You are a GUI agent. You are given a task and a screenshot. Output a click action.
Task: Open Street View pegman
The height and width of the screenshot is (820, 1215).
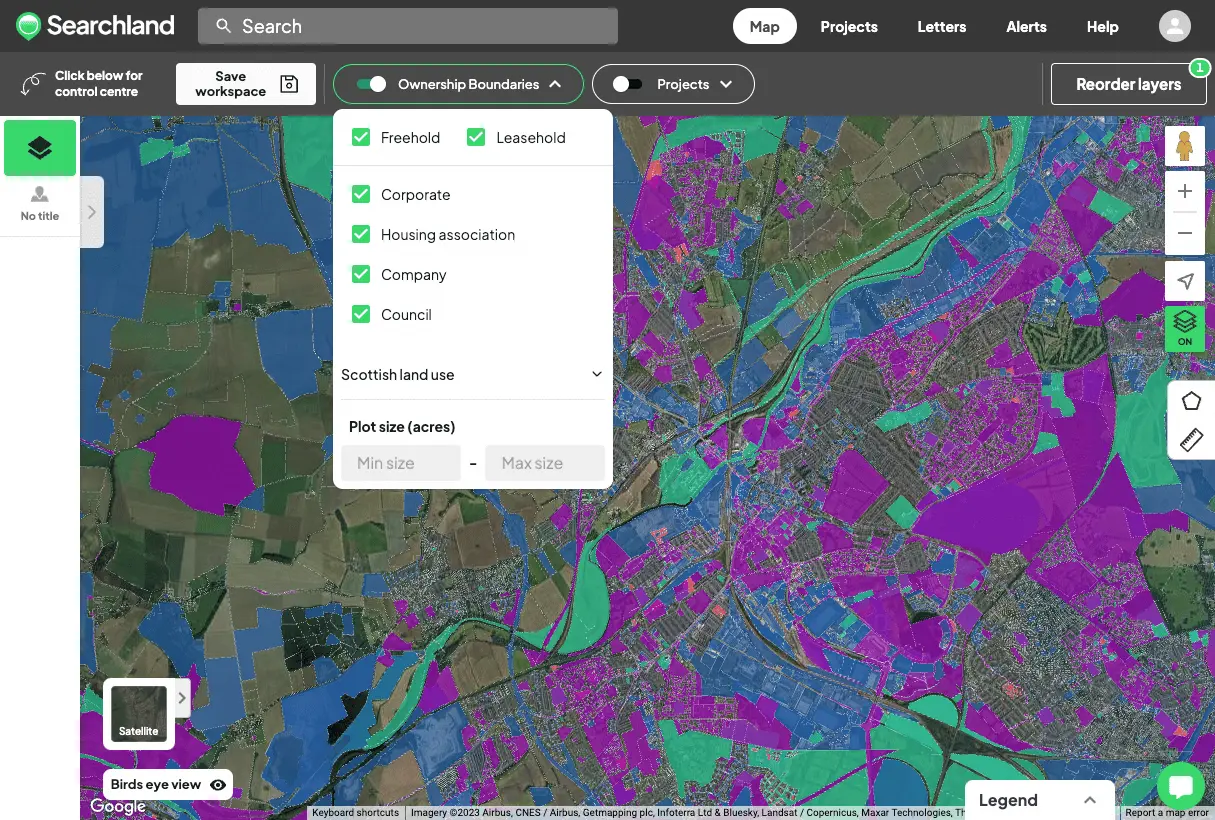1185,146
